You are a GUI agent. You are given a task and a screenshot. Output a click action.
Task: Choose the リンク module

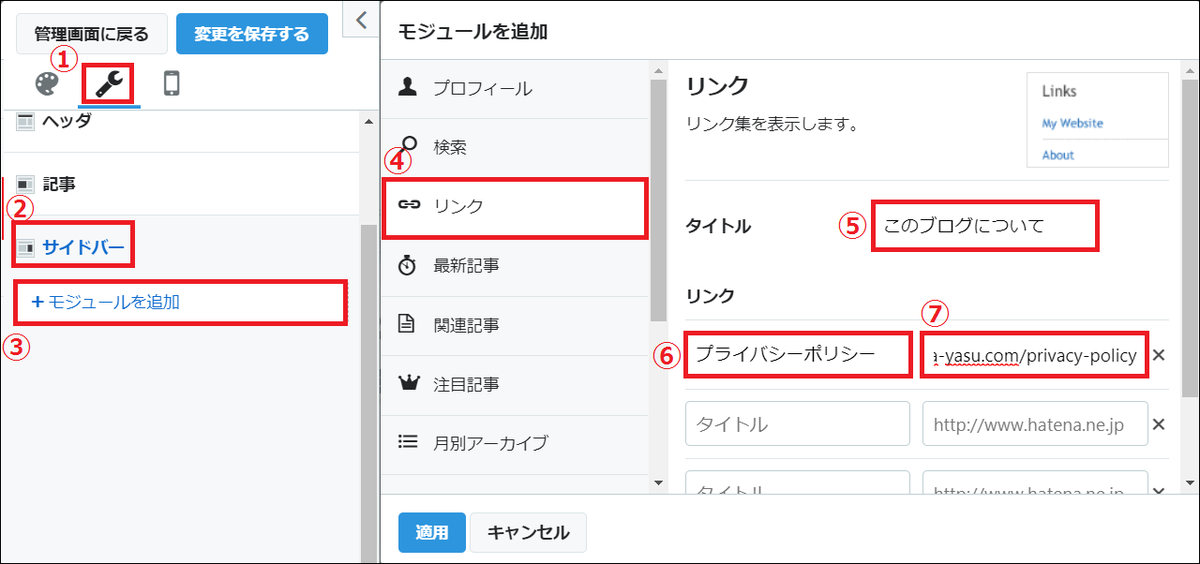click(x=516, y=206)
